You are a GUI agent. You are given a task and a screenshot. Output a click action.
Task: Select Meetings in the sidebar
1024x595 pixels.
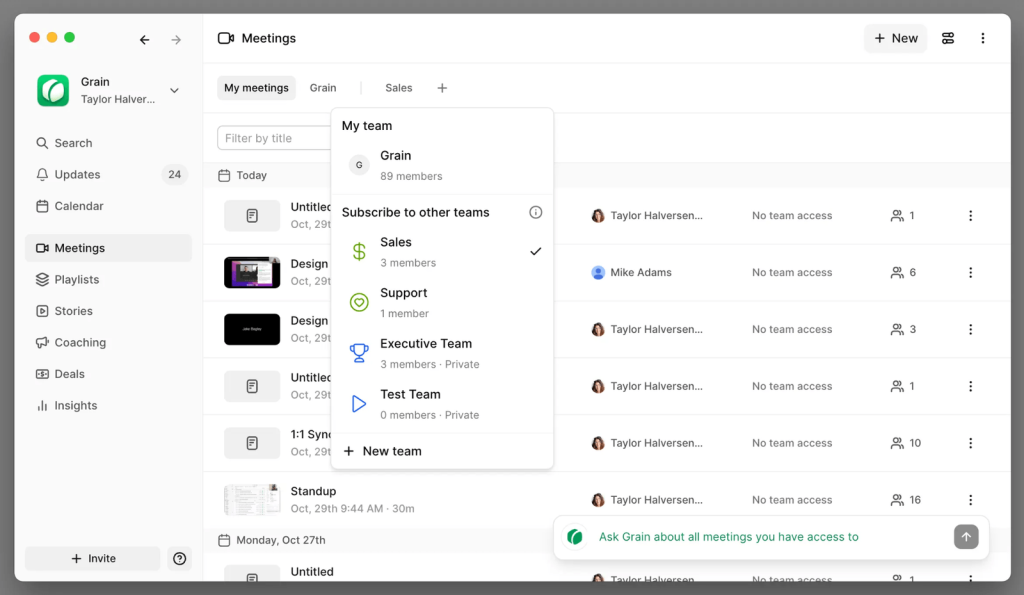coord(108,248)
